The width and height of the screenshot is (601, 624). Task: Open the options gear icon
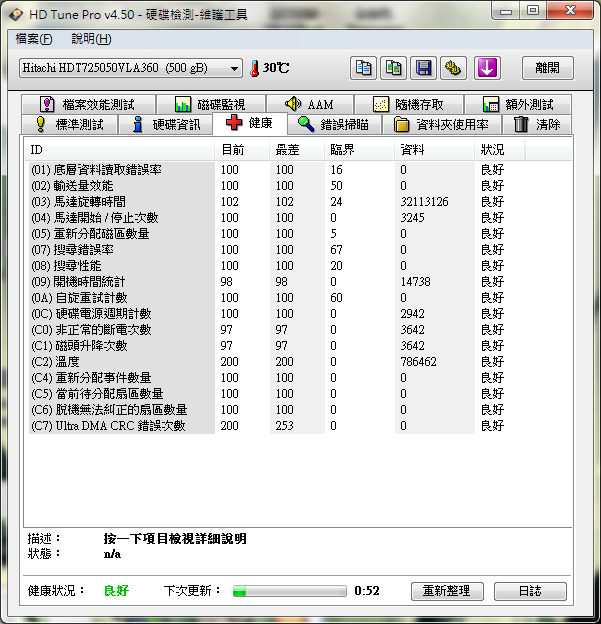[453, 68]
